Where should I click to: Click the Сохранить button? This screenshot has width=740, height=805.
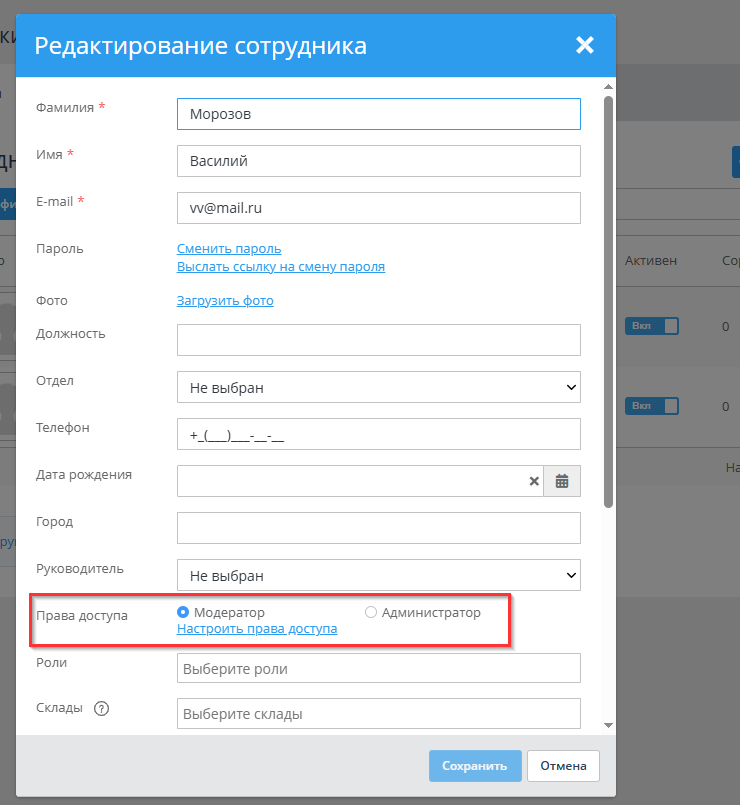(475, 765)
